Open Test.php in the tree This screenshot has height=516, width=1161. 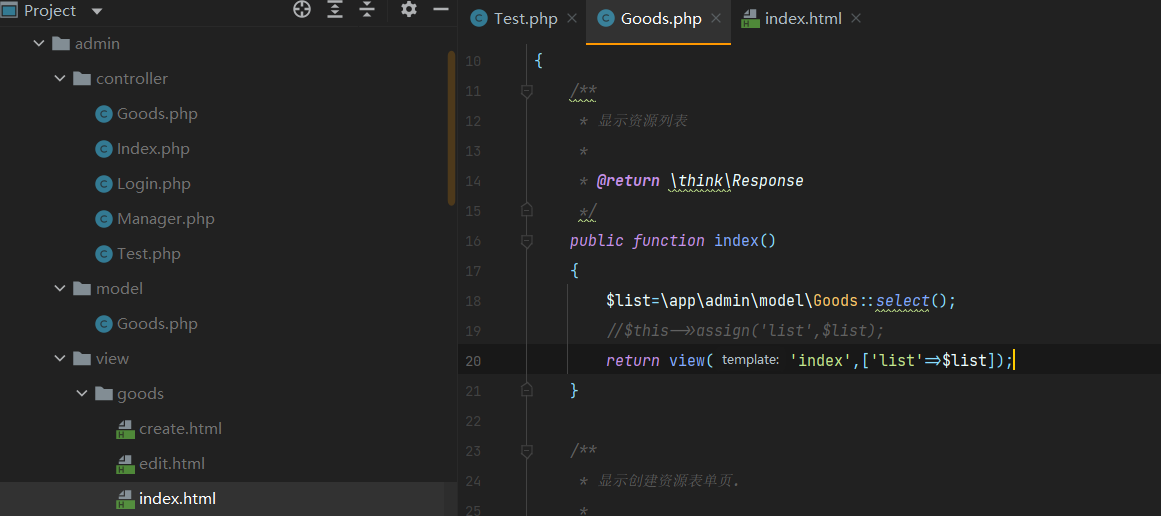coord(149,254)
